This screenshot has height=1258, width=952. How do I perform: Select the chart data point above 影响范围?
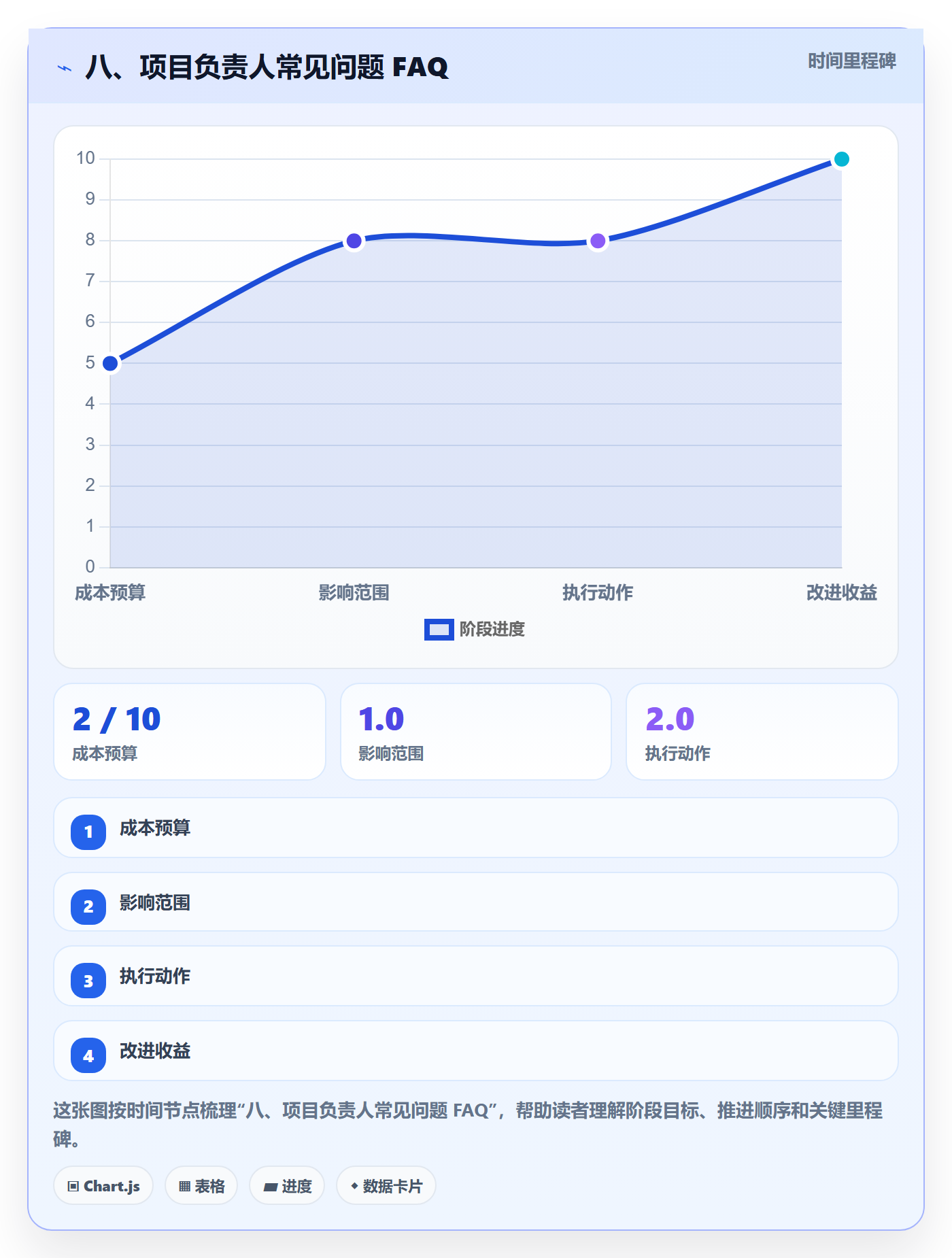[354, 241]
